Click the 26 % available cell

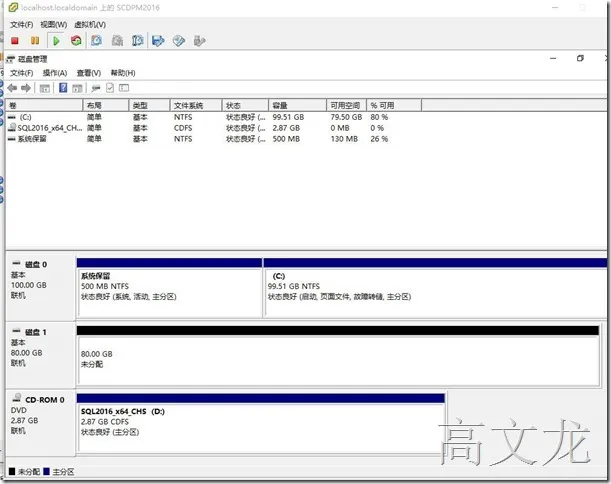tap(379, 139)
